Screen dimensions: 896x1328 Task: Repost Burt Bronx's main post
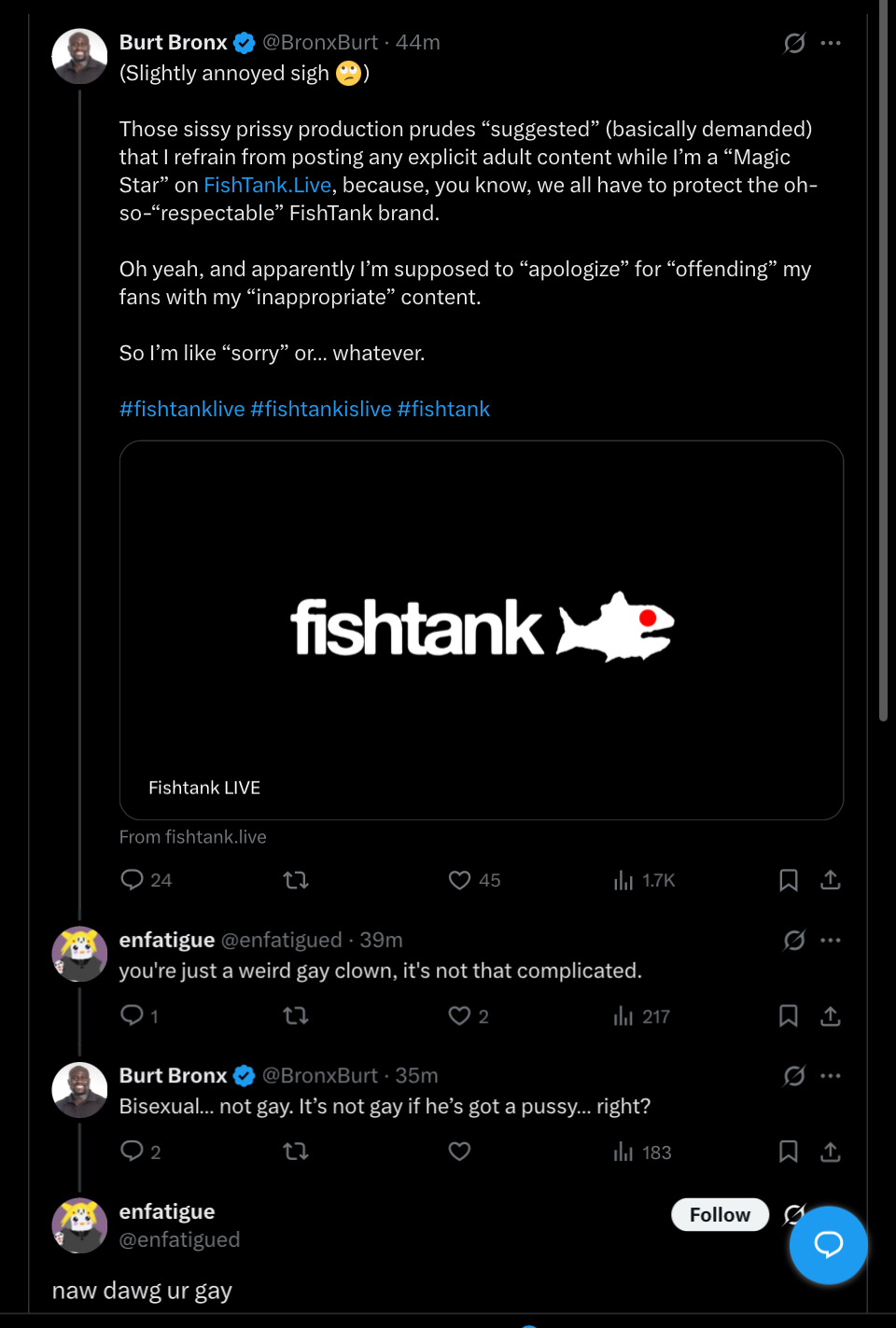pos(296,880)
